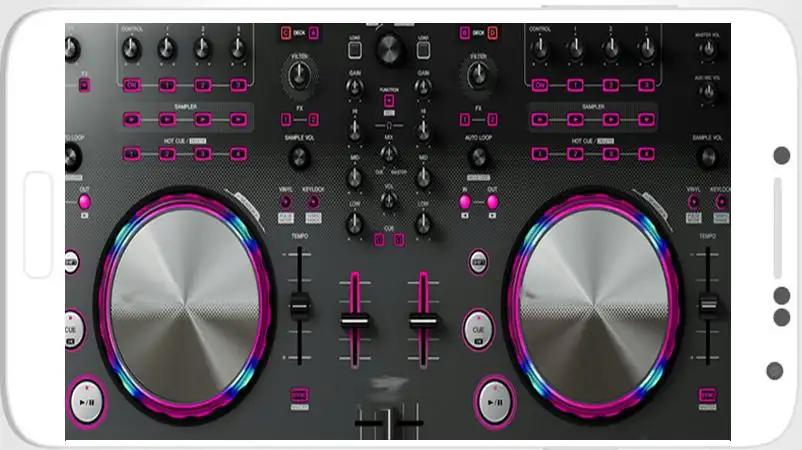
Task: Select Deck D on the right deck
Action: pos(492,33)
